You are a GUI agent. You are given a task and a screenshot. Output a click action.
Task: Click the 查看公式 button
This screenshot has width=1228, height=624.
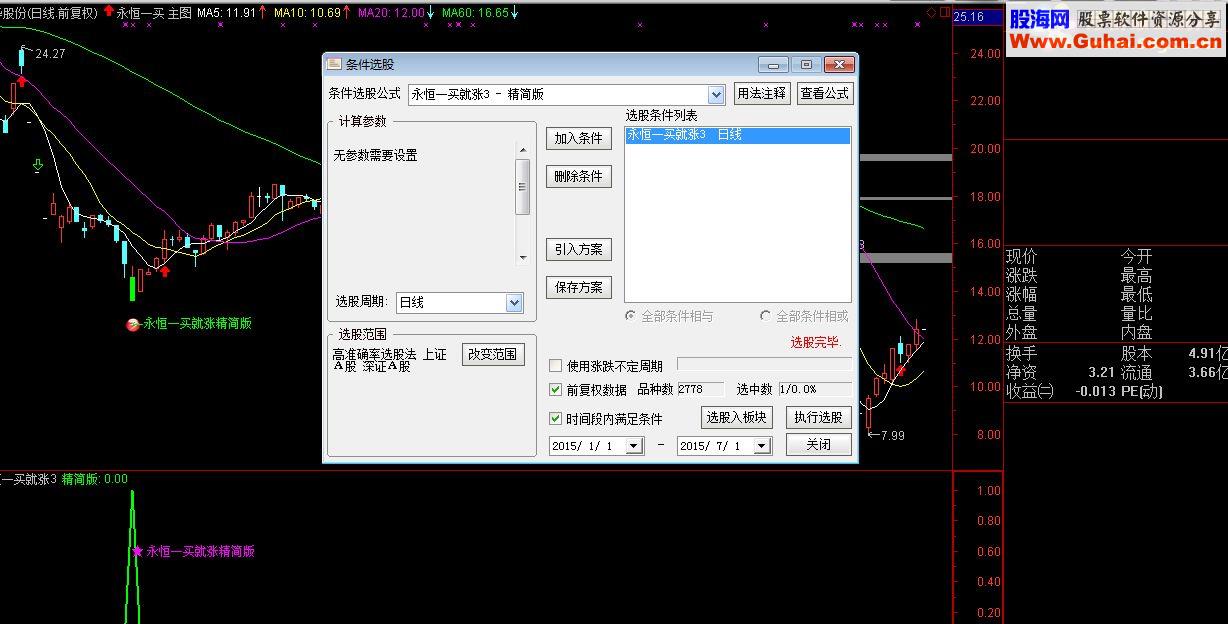[824, 93]
